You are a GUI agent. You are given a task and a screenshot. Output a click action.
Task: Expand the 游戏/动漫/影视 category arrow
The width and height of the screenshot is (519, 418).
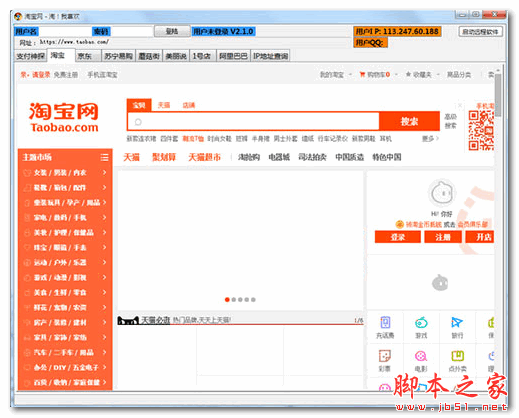[x=105, y=277]
